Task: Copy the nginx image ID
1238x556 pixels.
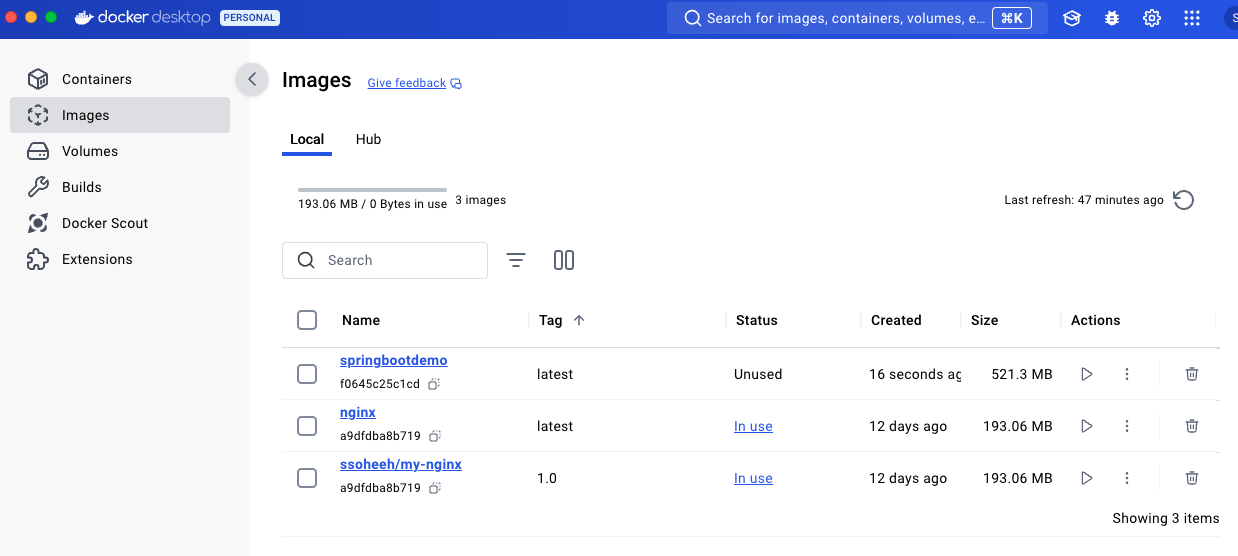Action: point(434,436)
